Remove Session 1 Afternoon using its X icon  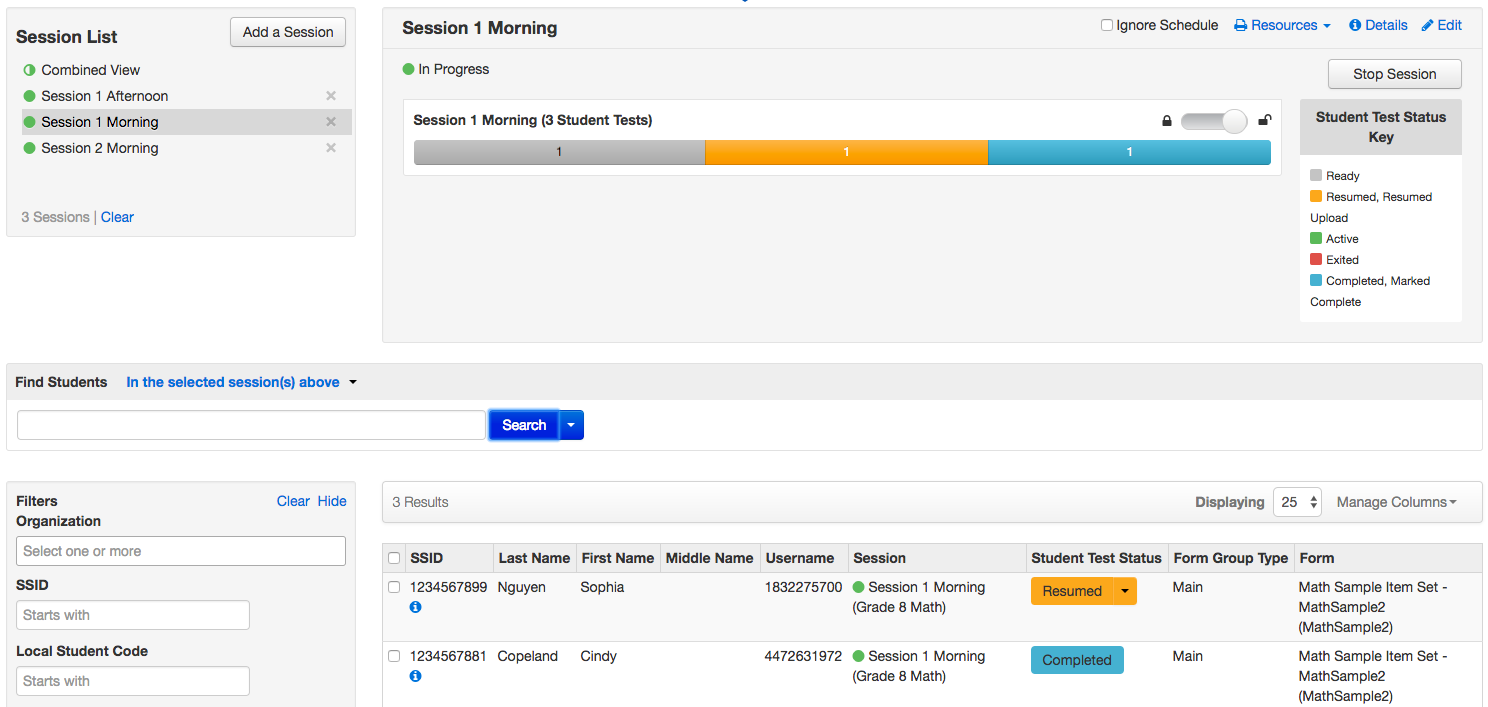pyautogui.click(x=331, y=96)
